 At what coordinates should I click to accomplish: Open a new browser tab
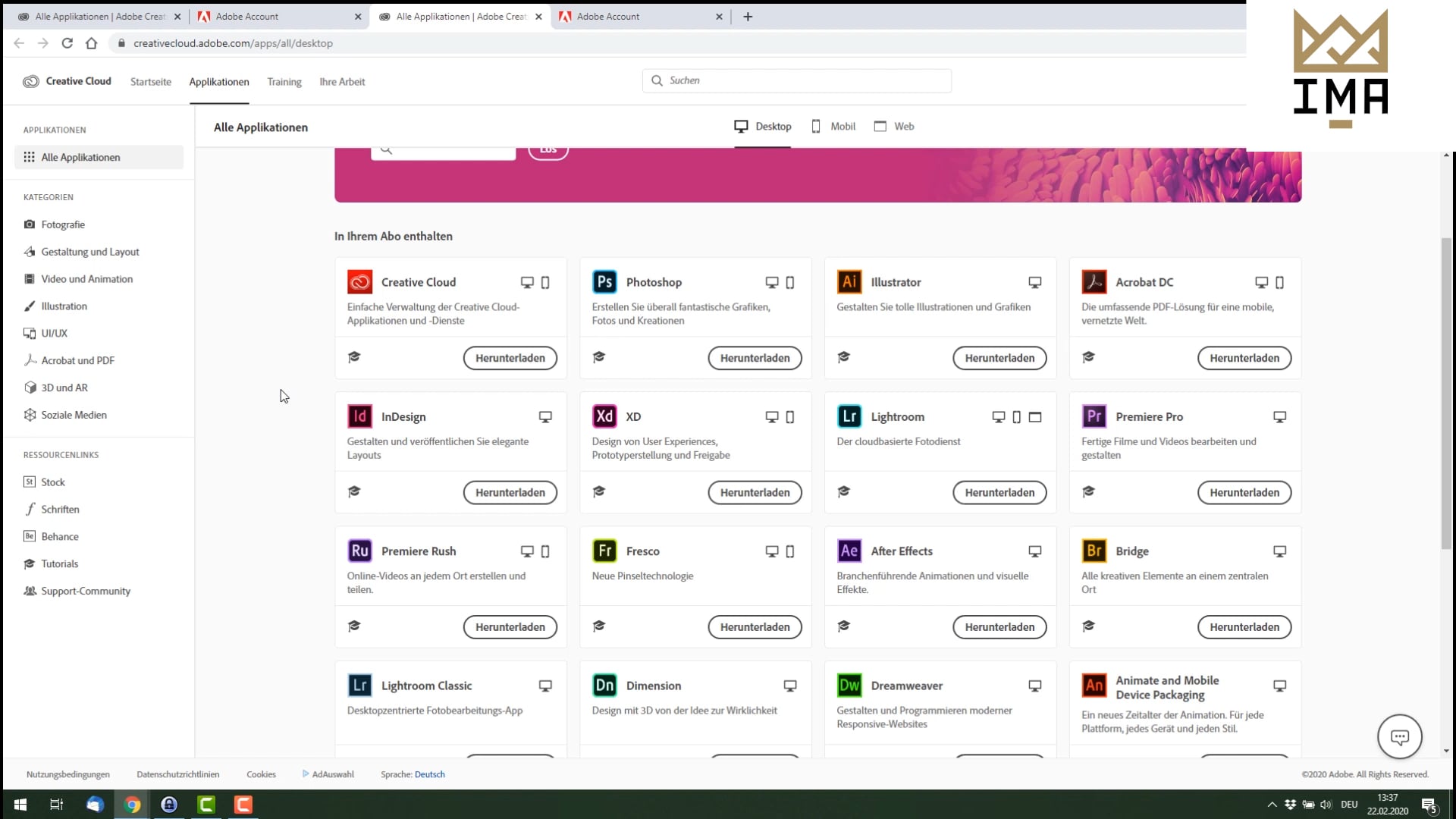pyautogui.click(x=748, y=17)
